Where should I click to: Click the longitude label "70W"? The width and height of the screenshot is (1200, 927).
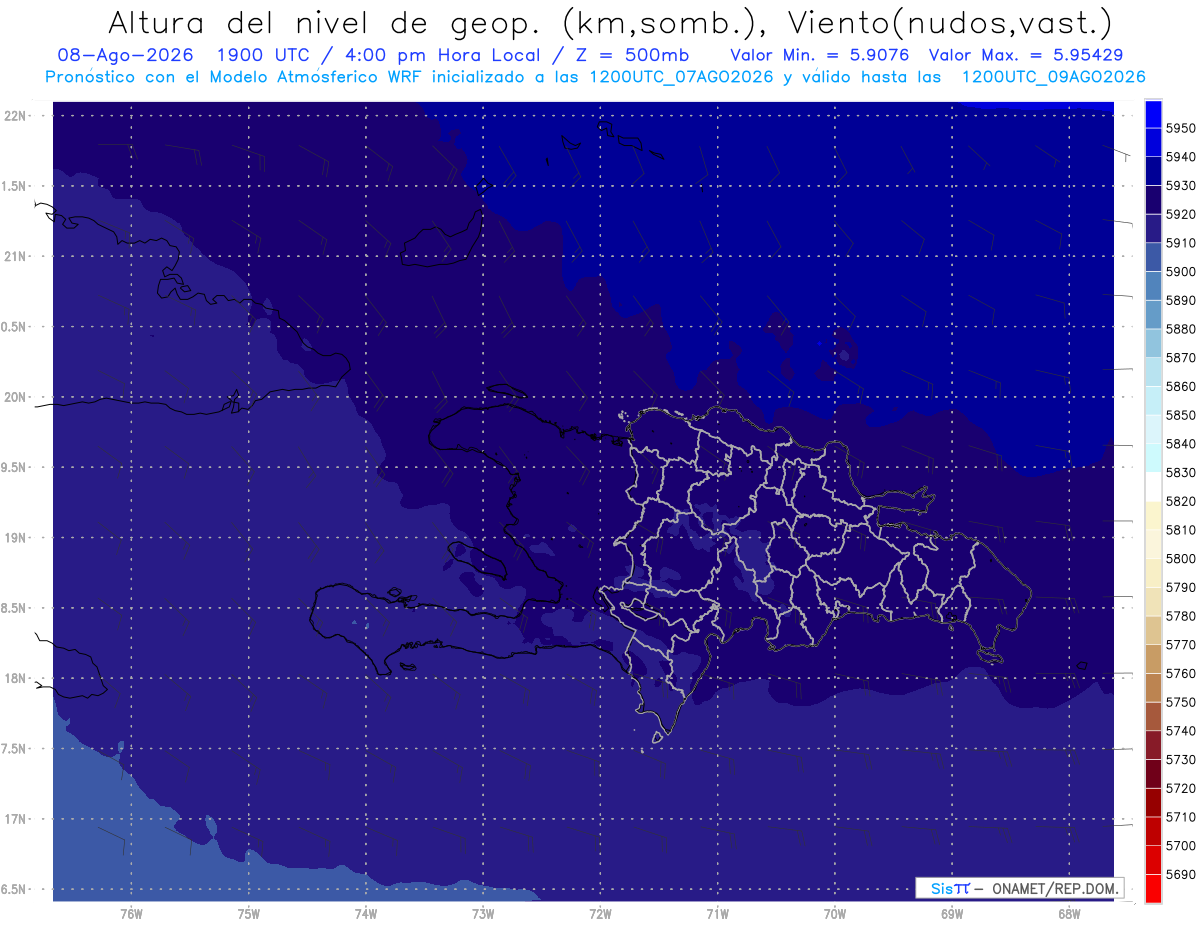pos(835,914)
